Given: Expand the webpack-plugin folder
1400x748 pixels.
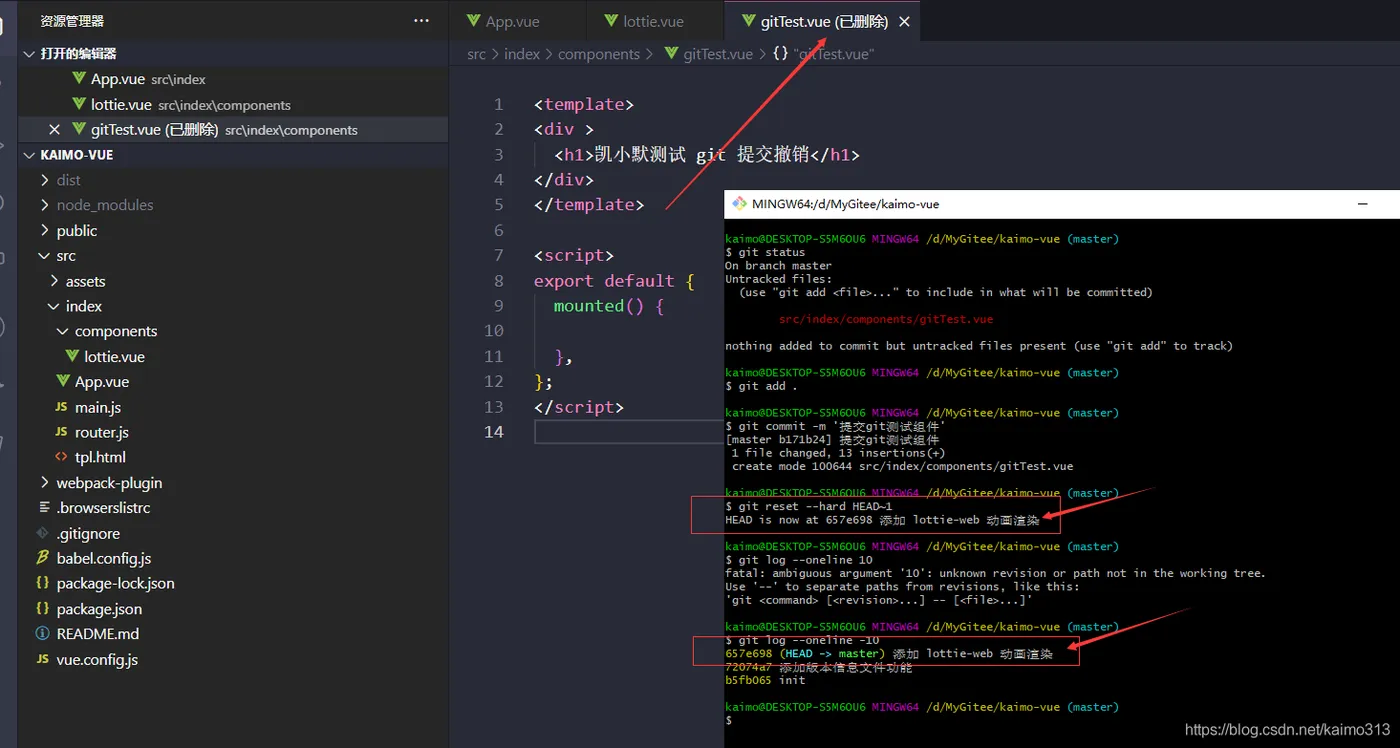Looking at the screenshot, I should [x=44, y=483].
